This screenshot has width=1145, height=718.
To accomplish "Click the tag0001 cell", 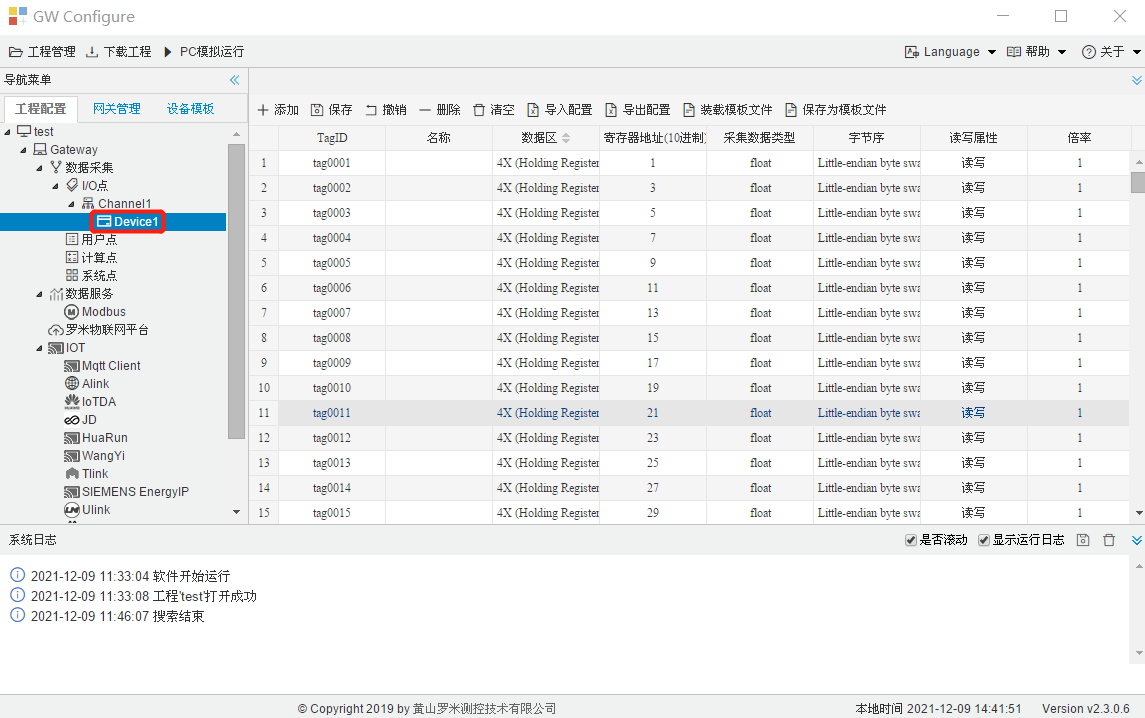I will coord(332,164).
